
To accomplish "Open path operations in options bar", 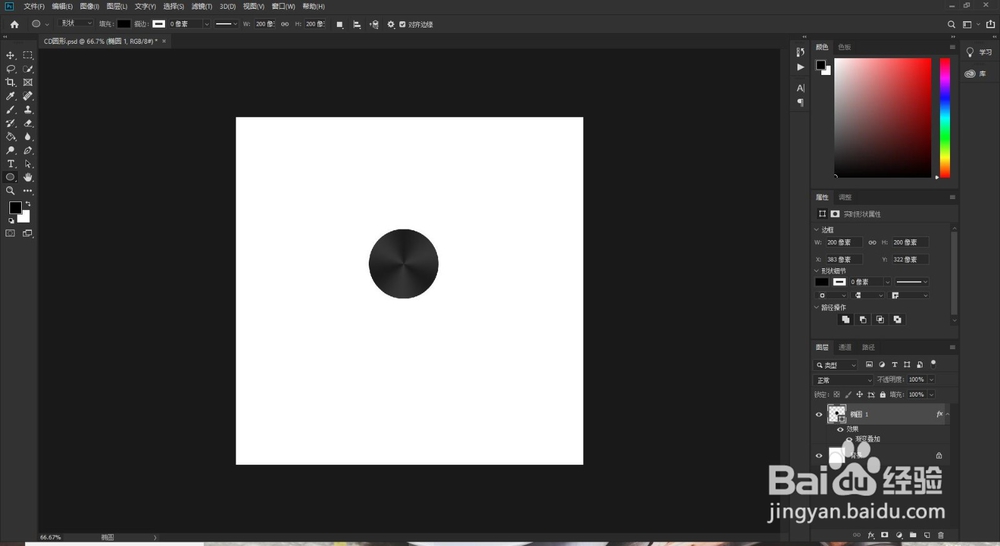I will click(340, 24).
